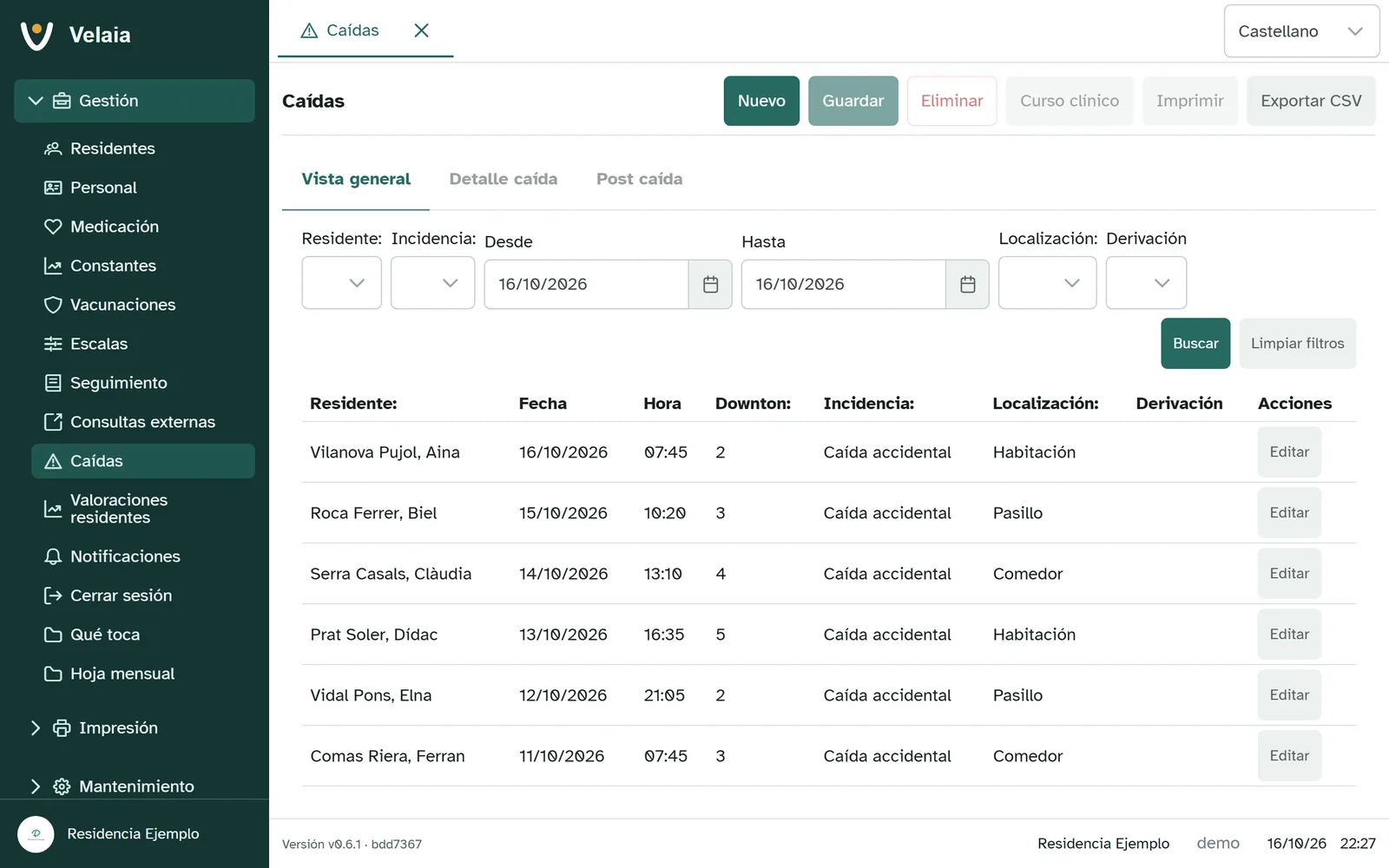Click Exportar CSV button
This screenshot has height=868, width=1389.
coord(1311,101)
